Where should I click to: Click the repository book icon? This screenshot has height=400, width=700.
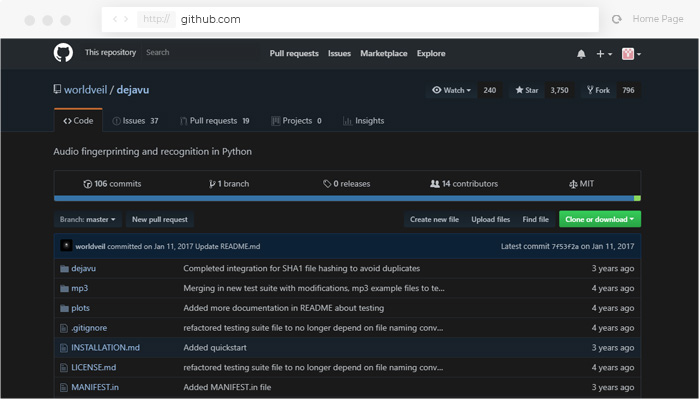point(57,89)
